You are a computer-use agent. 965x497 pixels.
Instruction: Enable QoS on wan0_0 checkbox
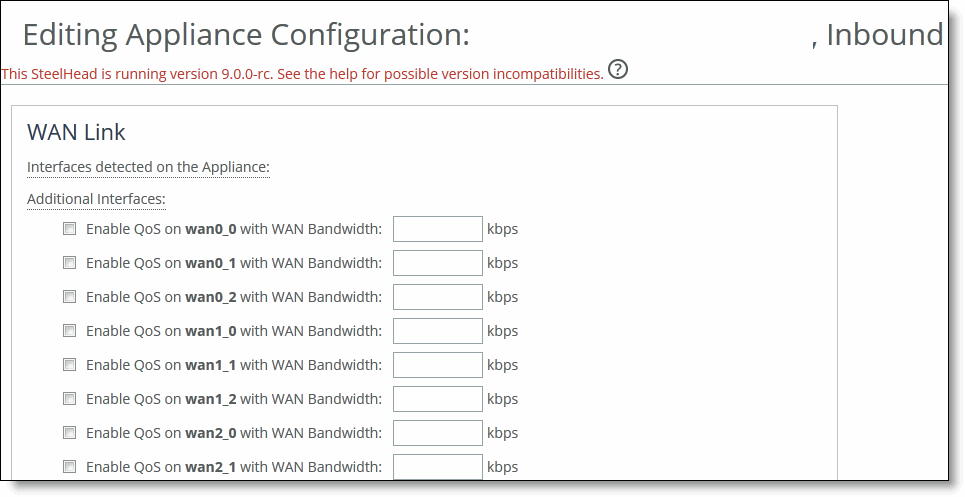point(70,229)
